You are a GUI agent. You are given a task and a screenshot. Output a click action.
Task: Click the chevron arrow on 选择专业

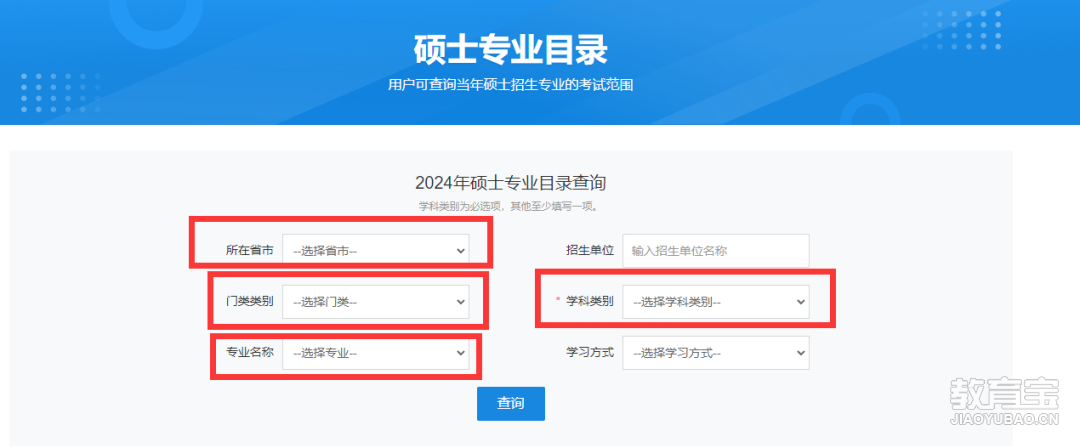[x=461, y=353]
